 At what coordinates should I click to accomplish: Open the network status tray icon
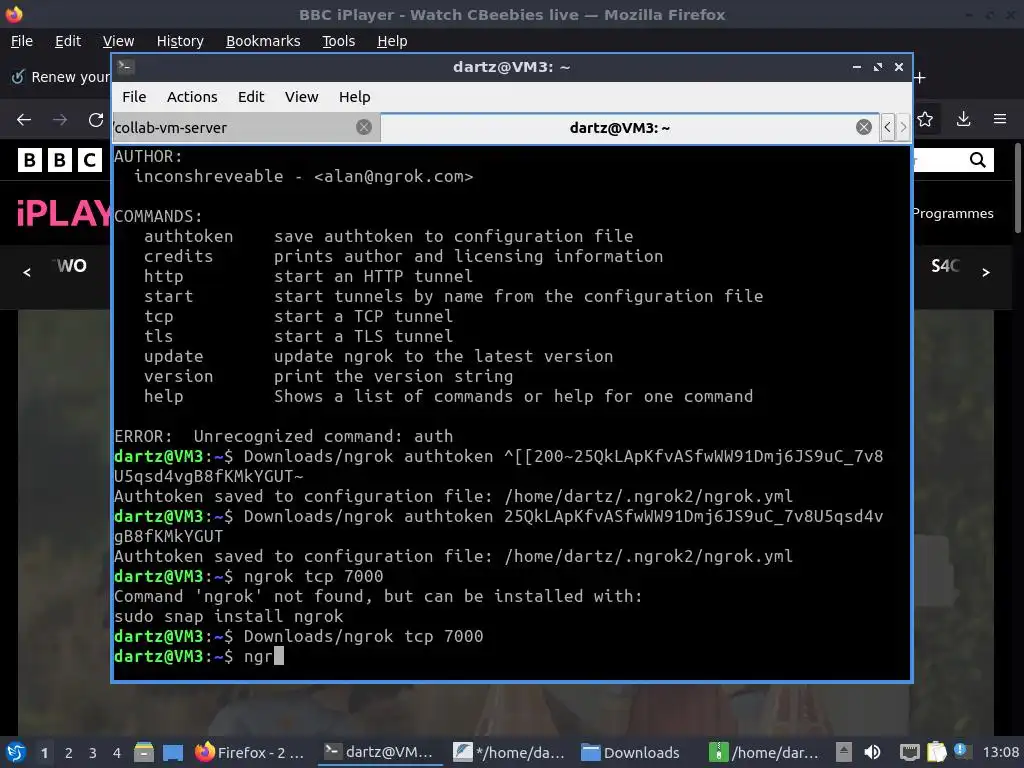(909, 752)
